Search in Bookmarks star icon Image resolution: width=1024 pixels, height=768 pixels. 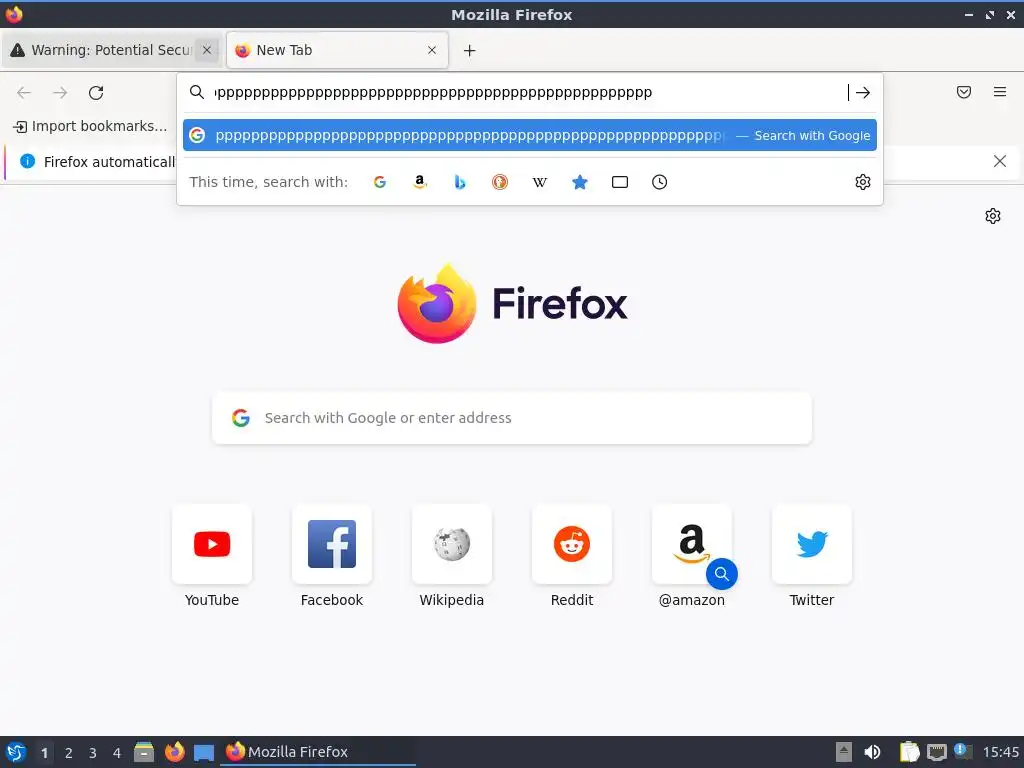(x=580, y=182)
